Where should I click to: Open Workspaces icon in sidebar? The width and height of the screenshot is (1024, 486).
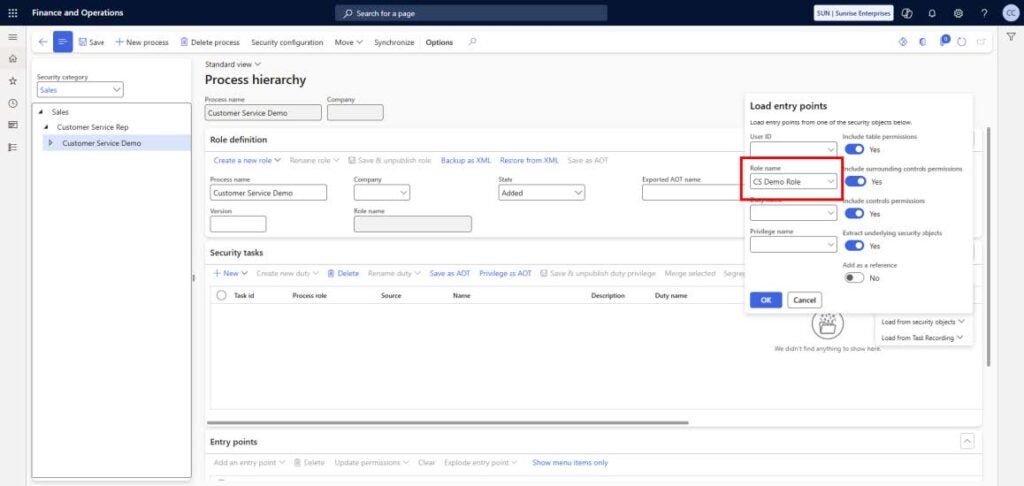12,125
